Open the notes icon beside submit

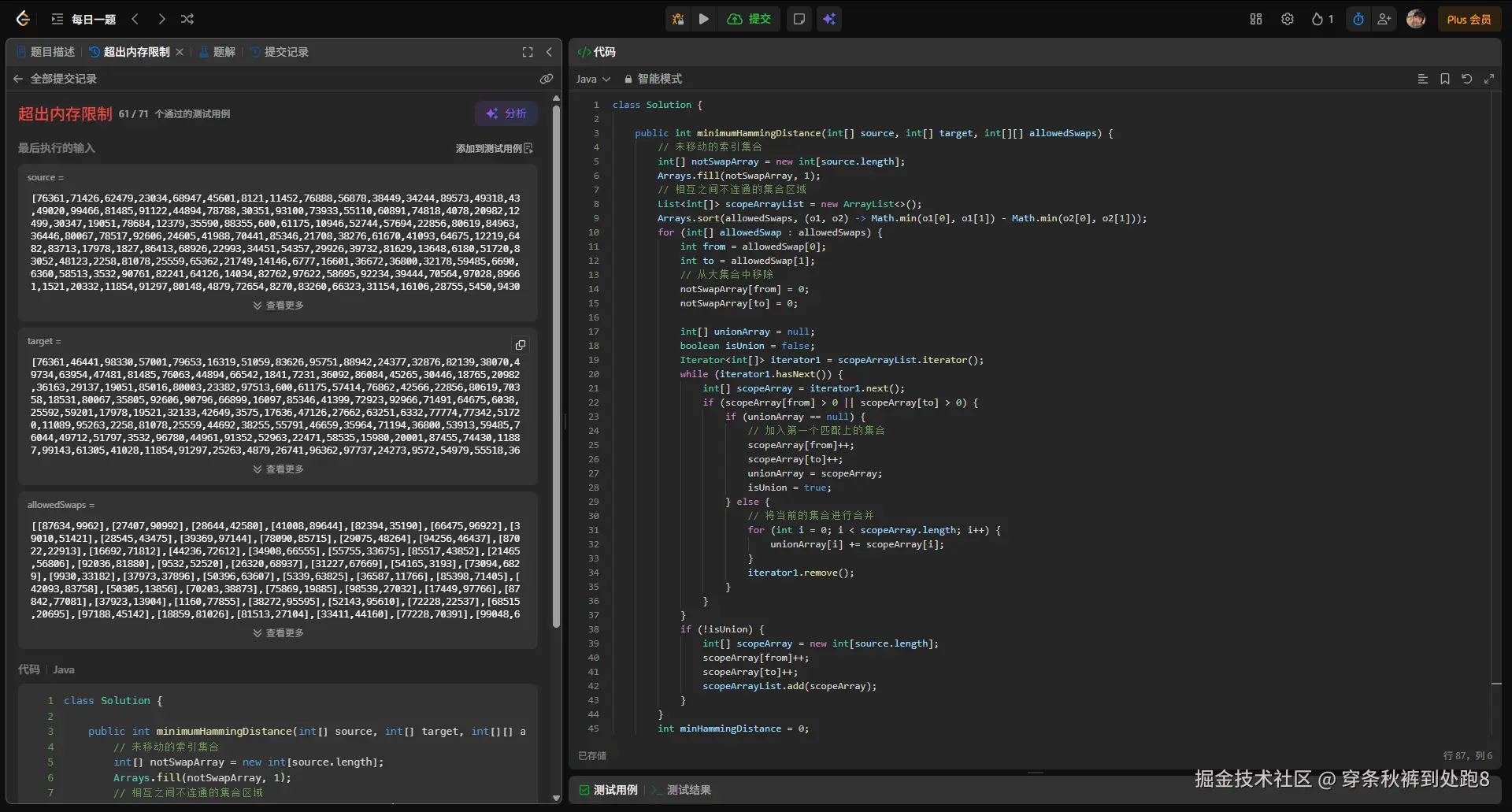pyautogui.click(x=799, y=19)
